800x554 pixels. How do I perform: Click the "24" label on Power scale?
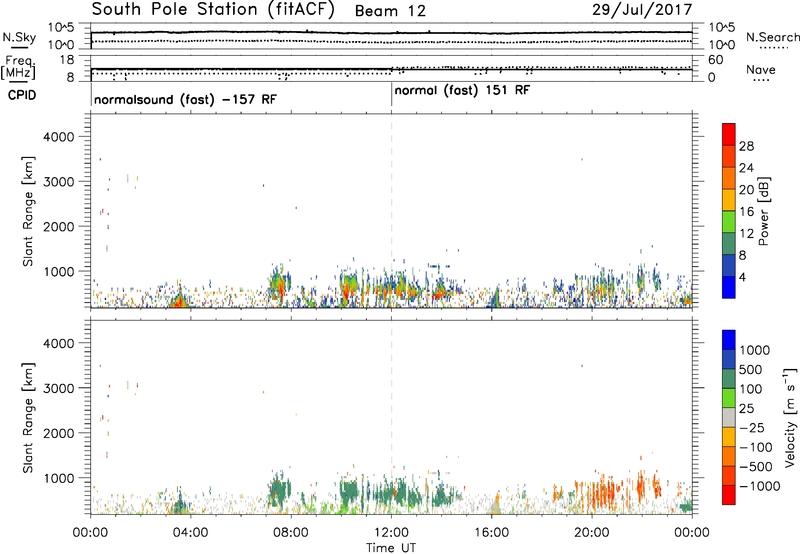[746, 168]
